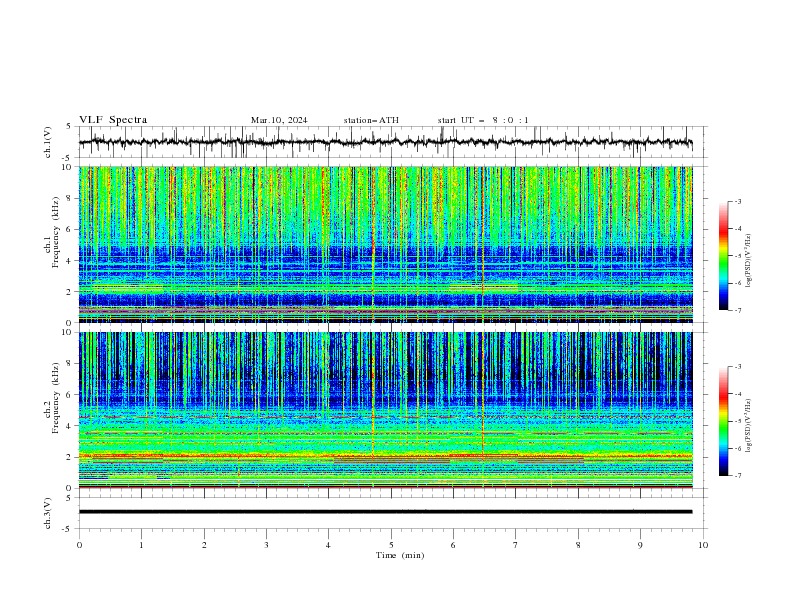
Task: Click the date label "Mar.10, 2024"
Action: tap(279, 120)
